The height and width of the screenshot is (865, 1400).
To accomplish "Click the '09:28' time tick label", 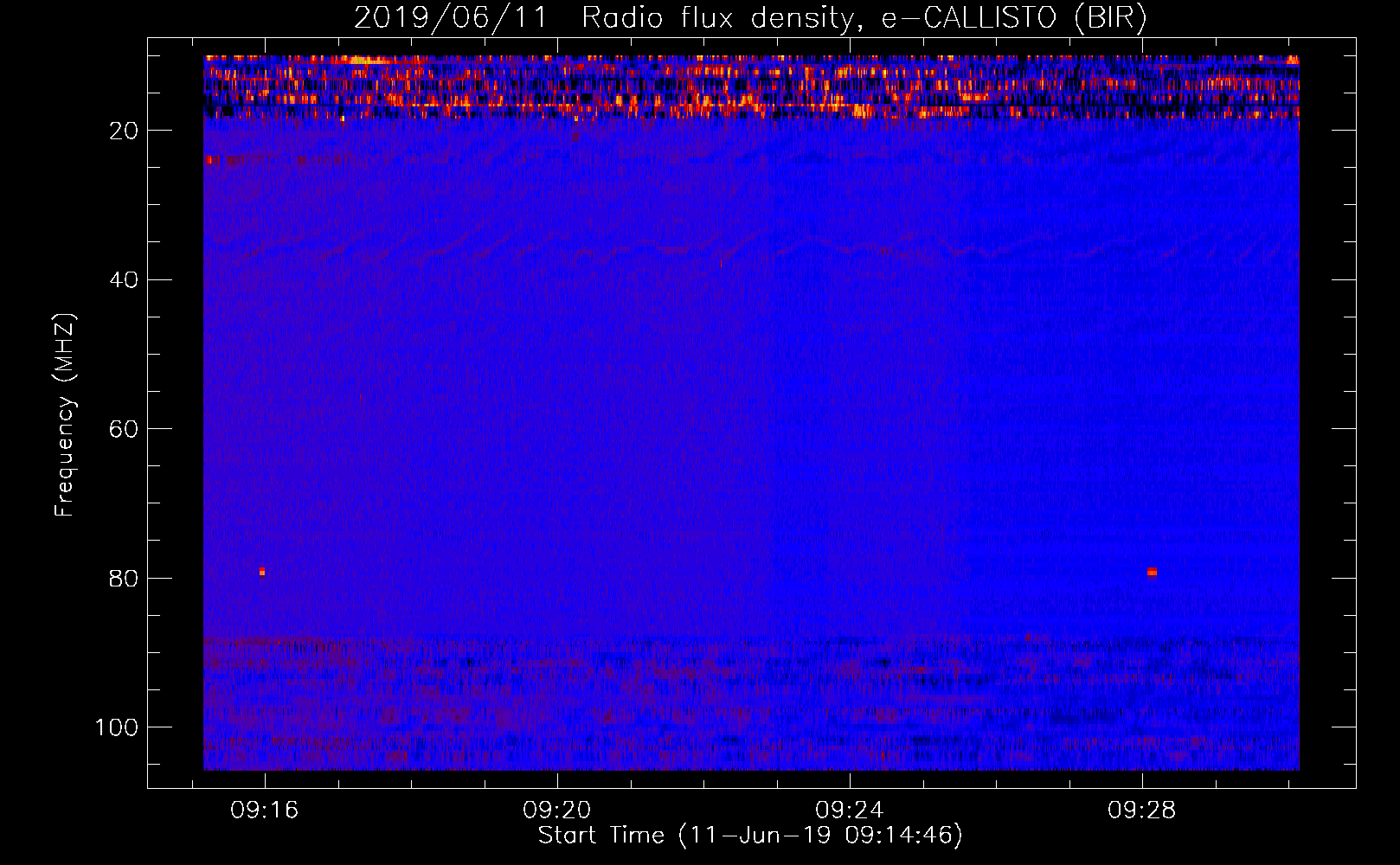I will (1142, 811).
